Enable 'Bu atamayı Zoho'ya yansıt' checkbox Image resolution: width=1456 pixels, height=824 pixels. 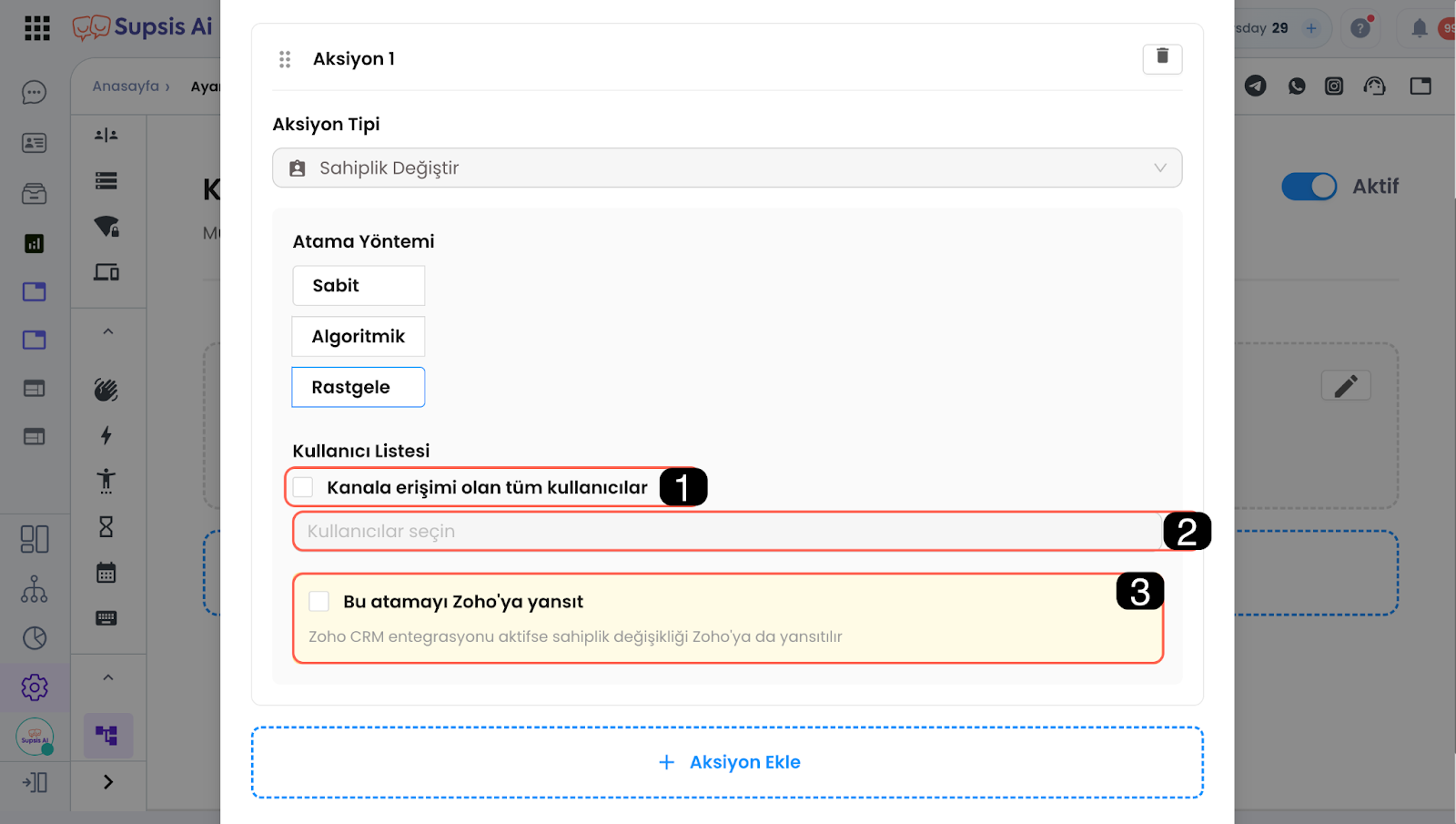point(319,601)
